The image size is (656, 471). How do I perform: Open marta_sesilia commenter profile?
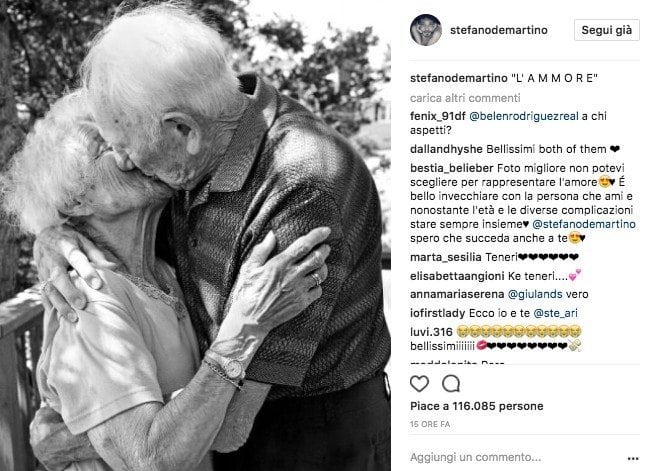point(446,257)
